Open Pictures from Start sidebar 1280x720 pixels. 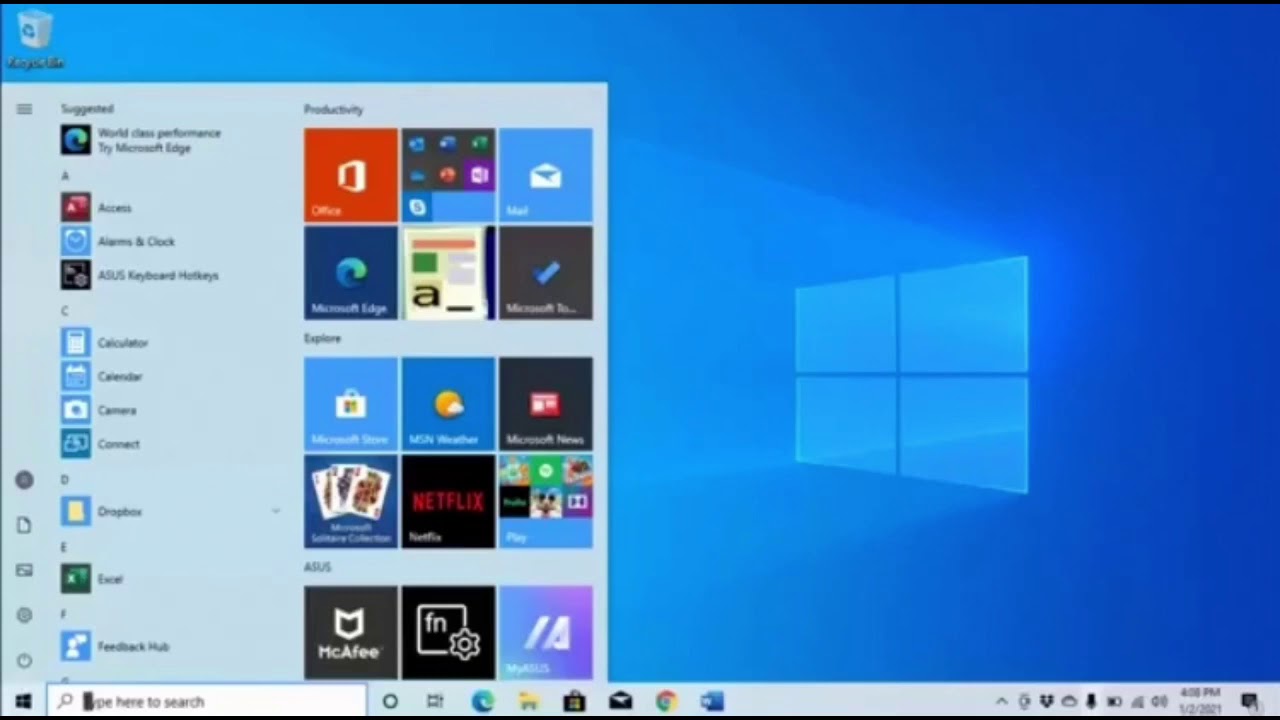24,570
